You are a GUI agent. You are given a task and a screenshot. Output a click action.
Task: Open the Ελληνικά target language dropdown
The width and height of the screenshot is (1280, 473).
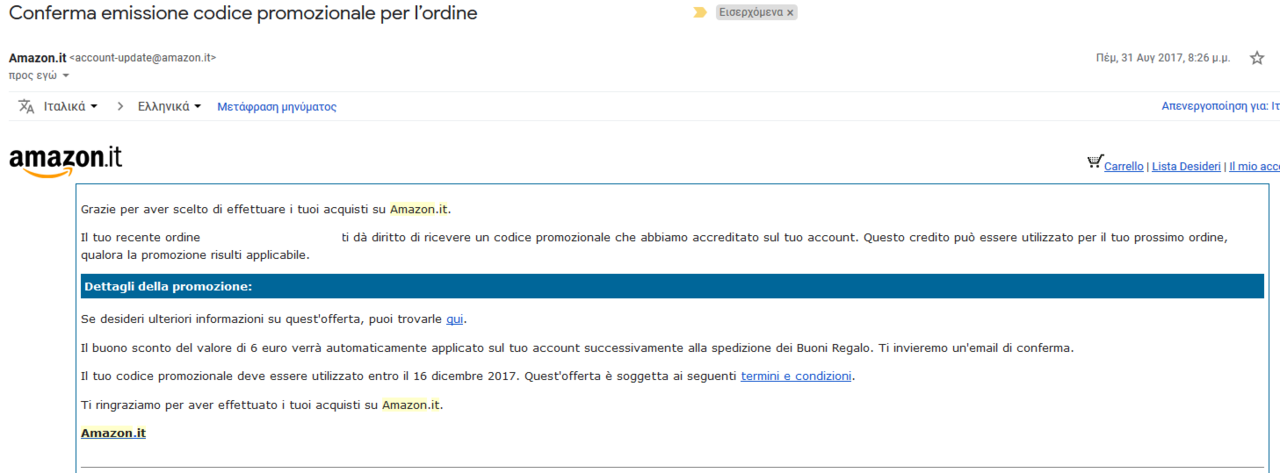(x=170, y=106)
